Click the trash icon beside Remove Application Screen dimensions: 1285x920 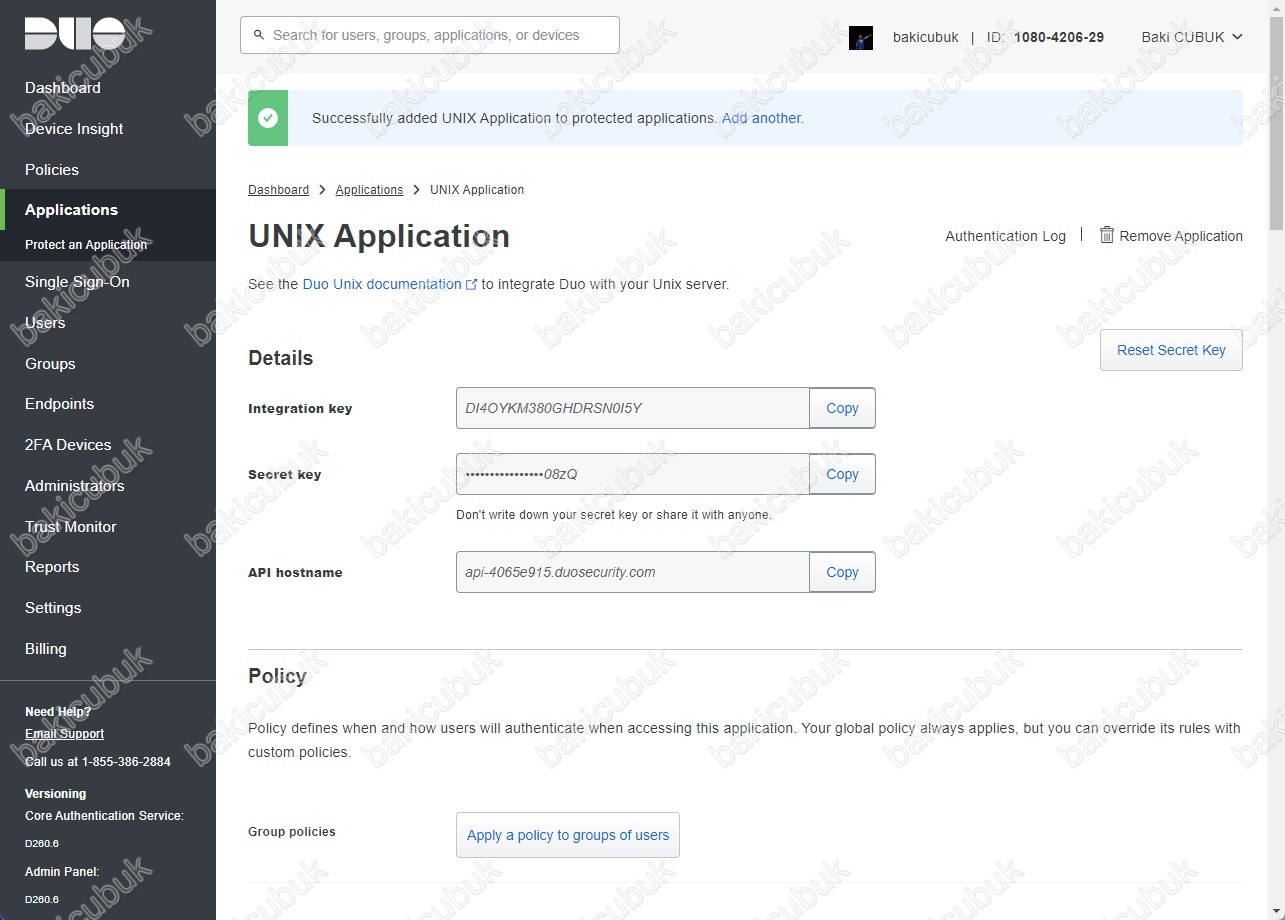1107,235
